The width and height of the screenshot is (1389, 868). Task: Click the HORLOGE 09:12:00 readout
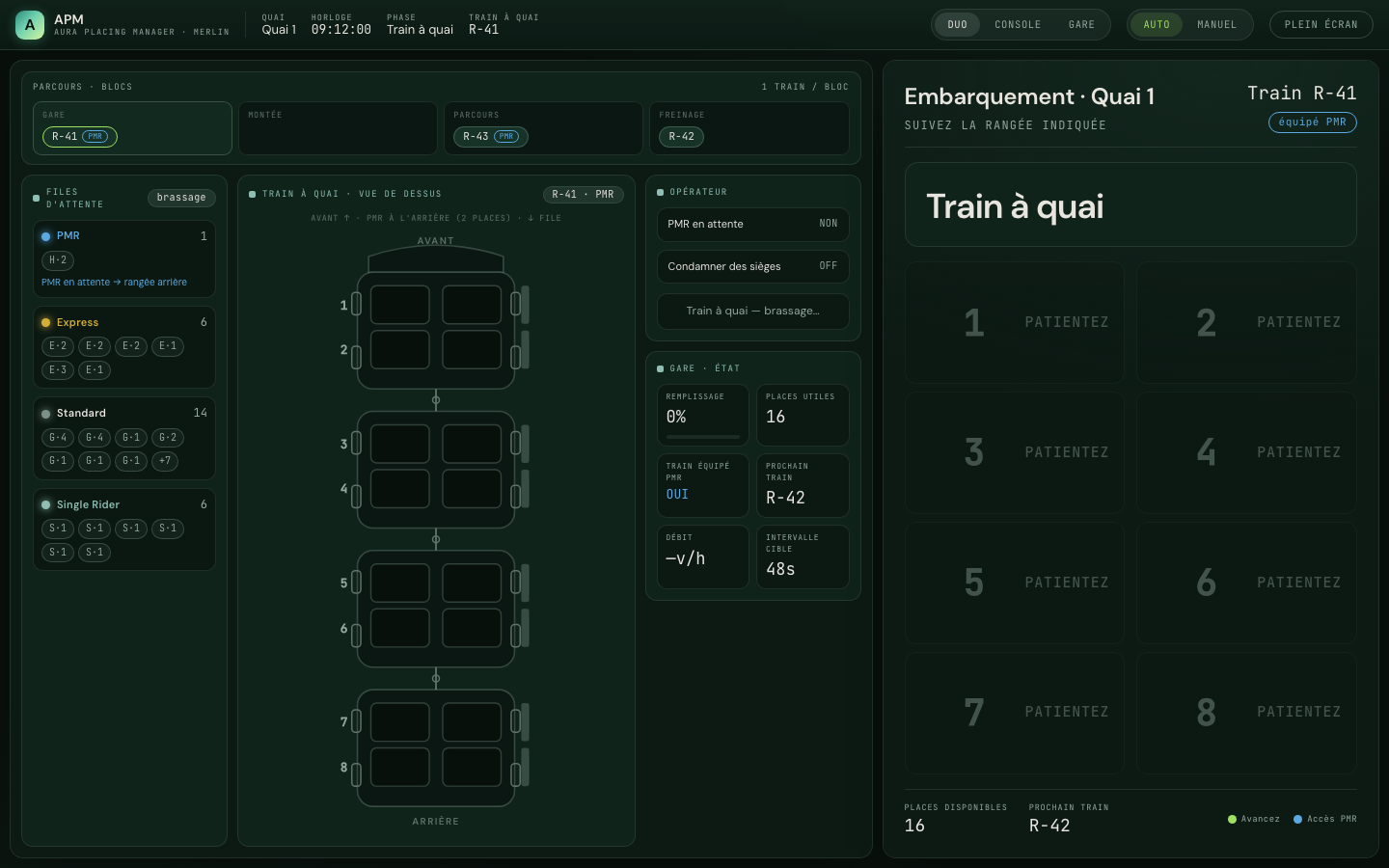coord(341,30)
